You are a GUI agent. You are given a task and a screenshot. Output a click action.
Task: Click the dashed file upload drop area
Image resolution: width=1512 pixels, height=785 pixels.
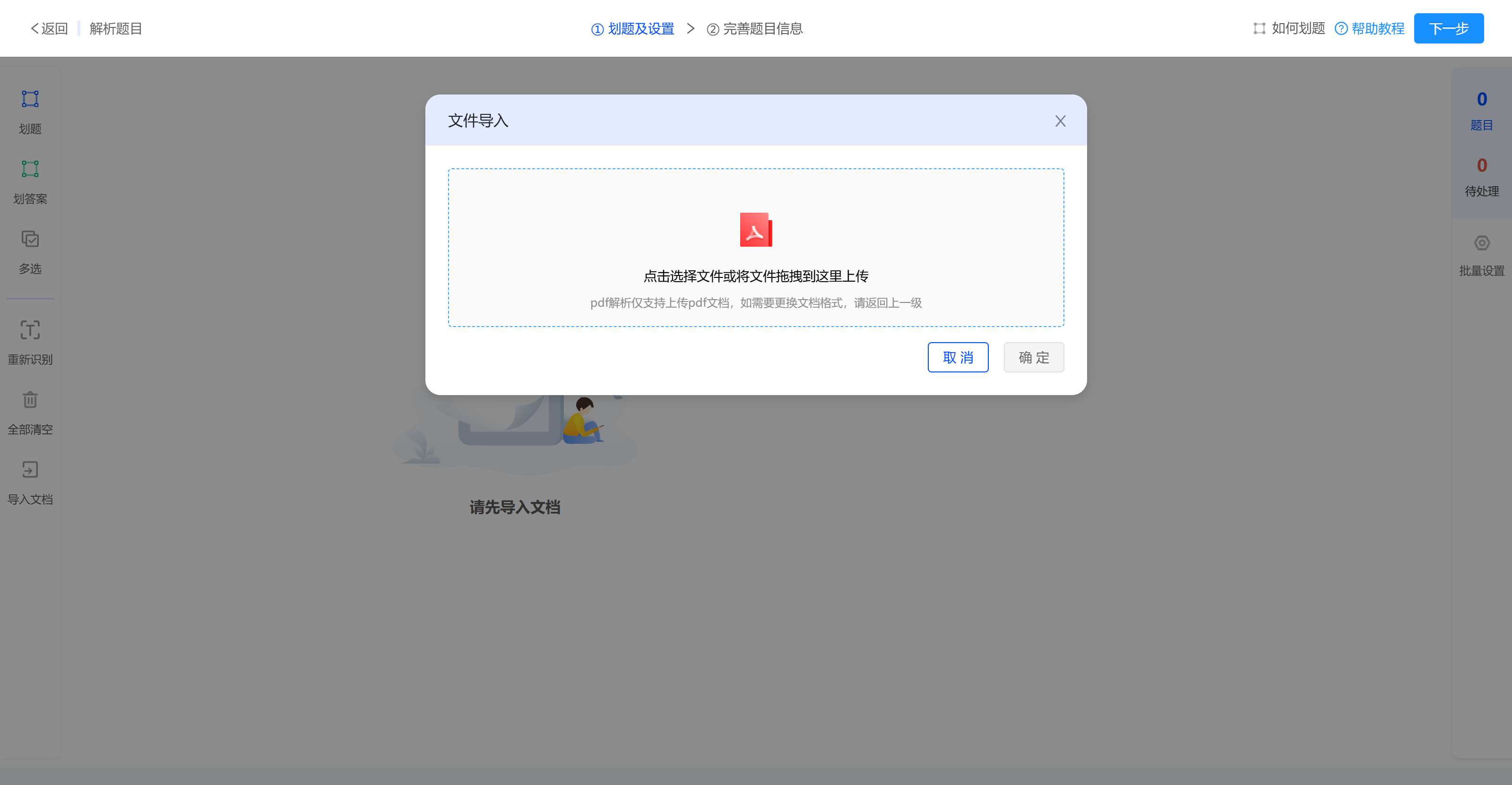point(756,248)
